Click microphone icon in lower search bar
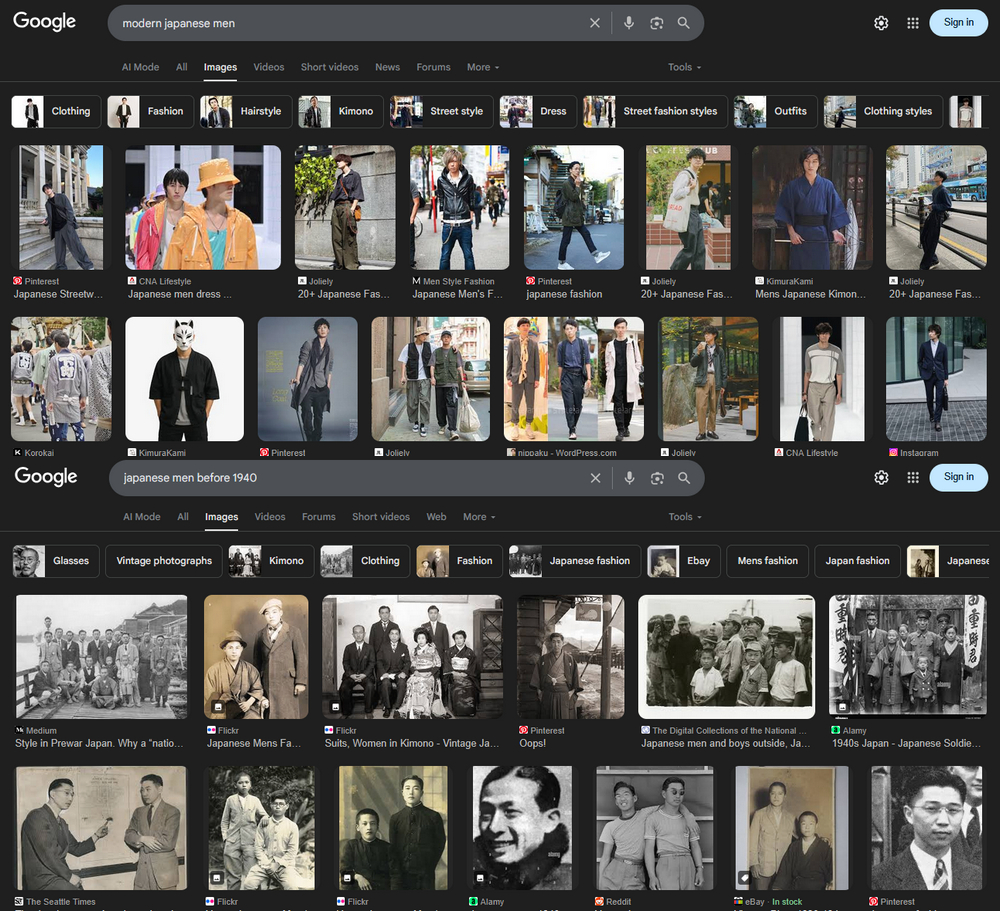Screen dimensions: 1000x911 (629, 478)
